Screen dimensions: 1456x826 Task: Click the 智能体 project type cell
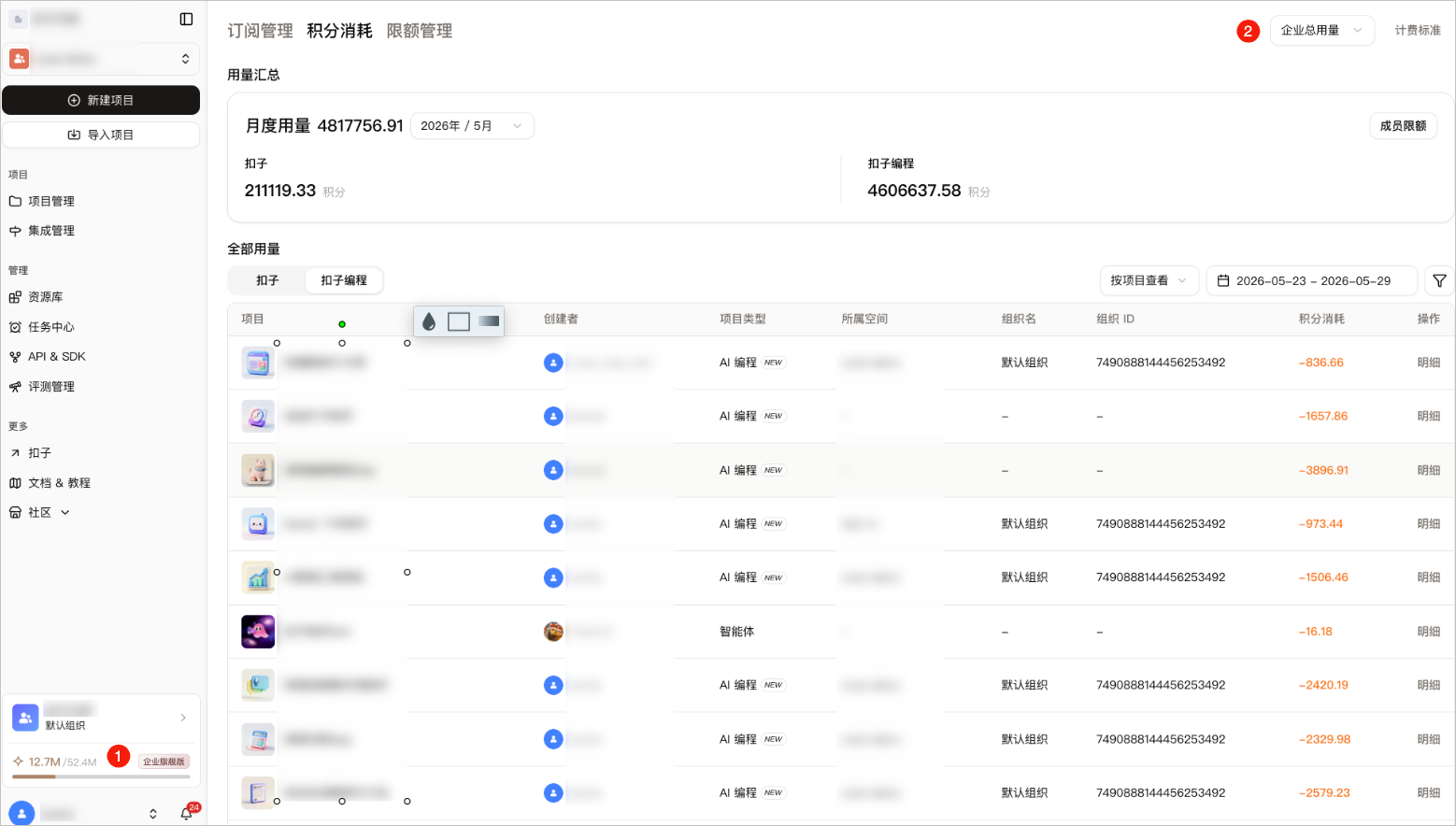736,632
